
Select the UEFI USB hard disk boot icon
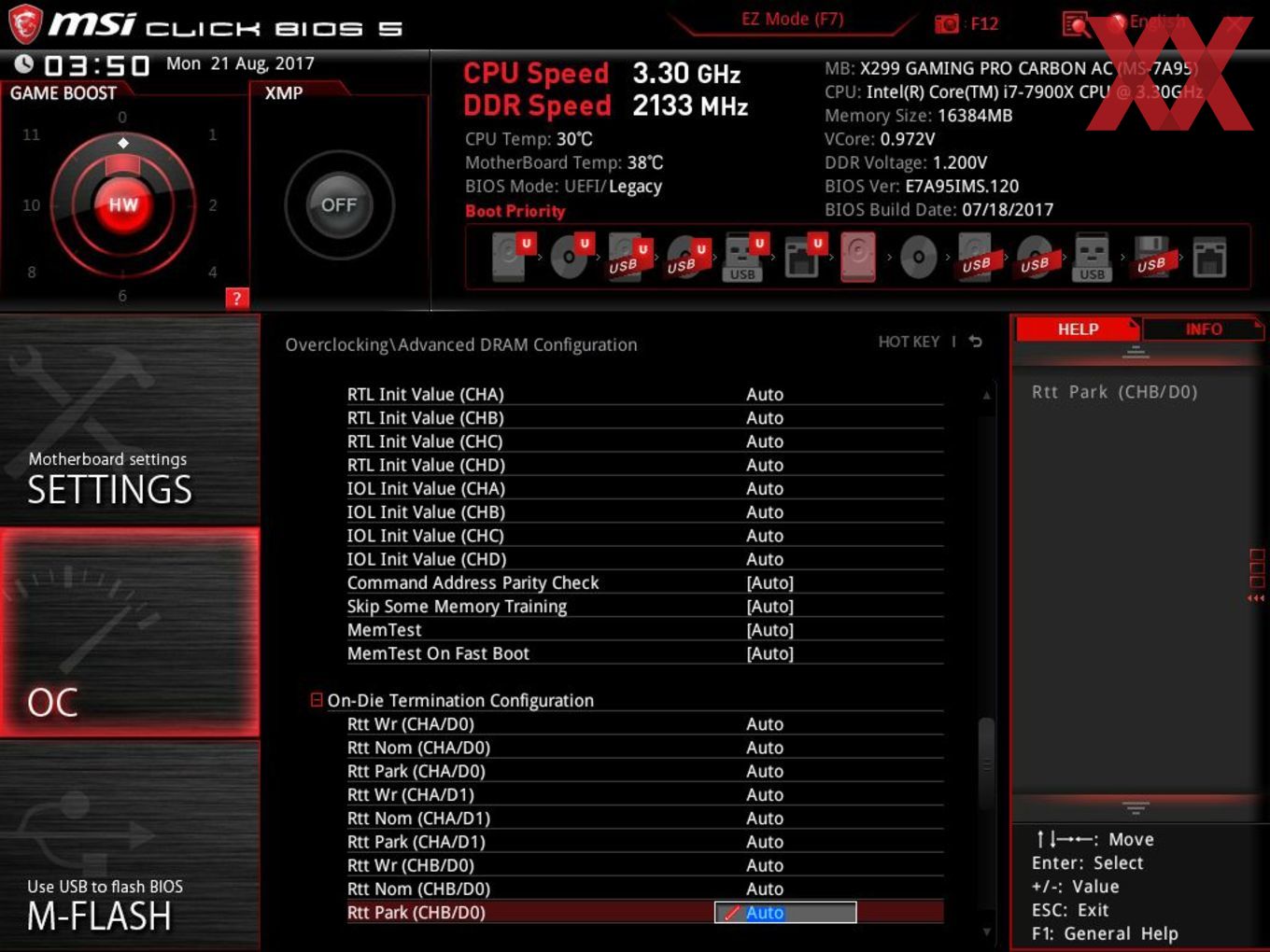coord(628,257)
